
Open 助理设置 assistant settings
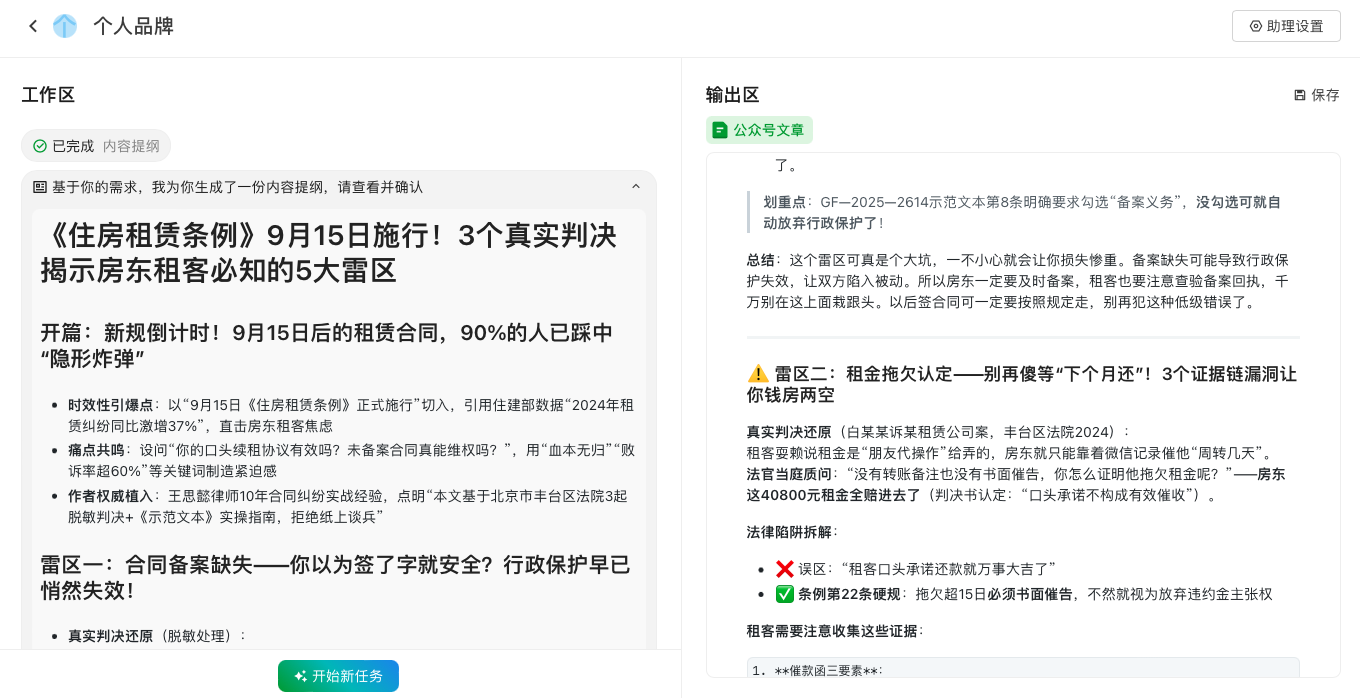coord(1286,26)
